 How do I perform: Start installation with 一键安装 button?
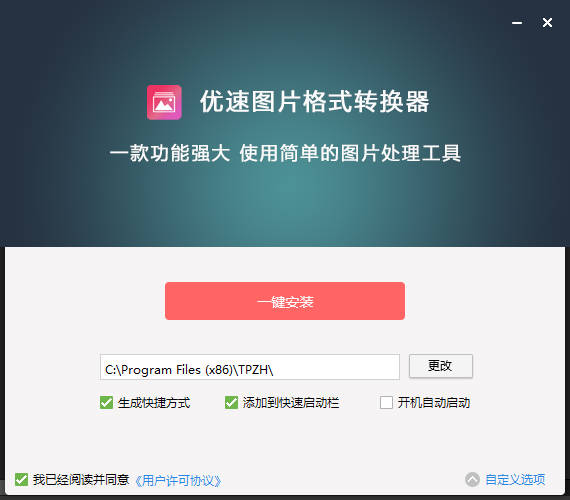tap(285, 301)
